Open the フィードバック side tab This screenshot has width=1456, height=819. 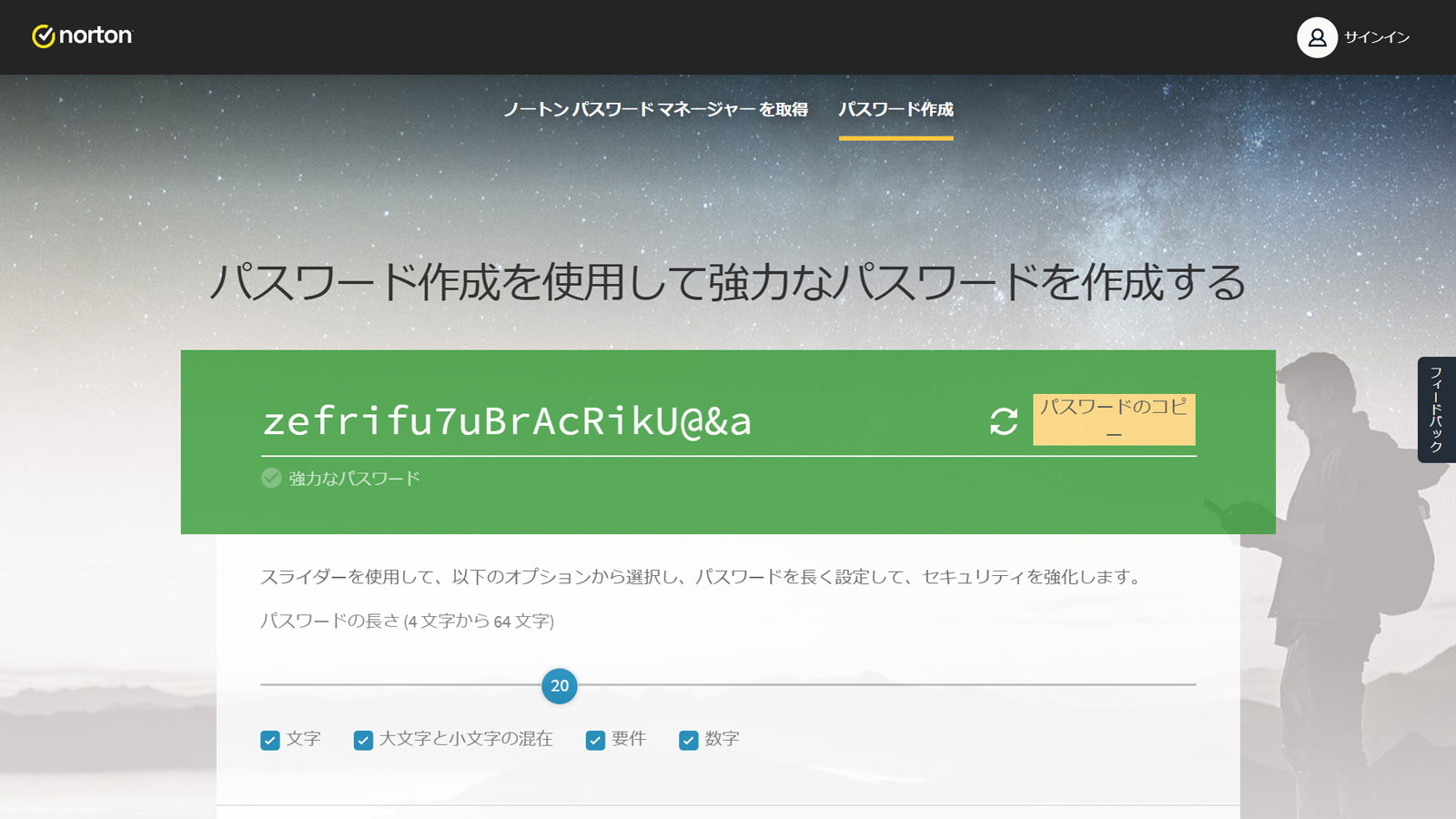tap(1436, 409)
